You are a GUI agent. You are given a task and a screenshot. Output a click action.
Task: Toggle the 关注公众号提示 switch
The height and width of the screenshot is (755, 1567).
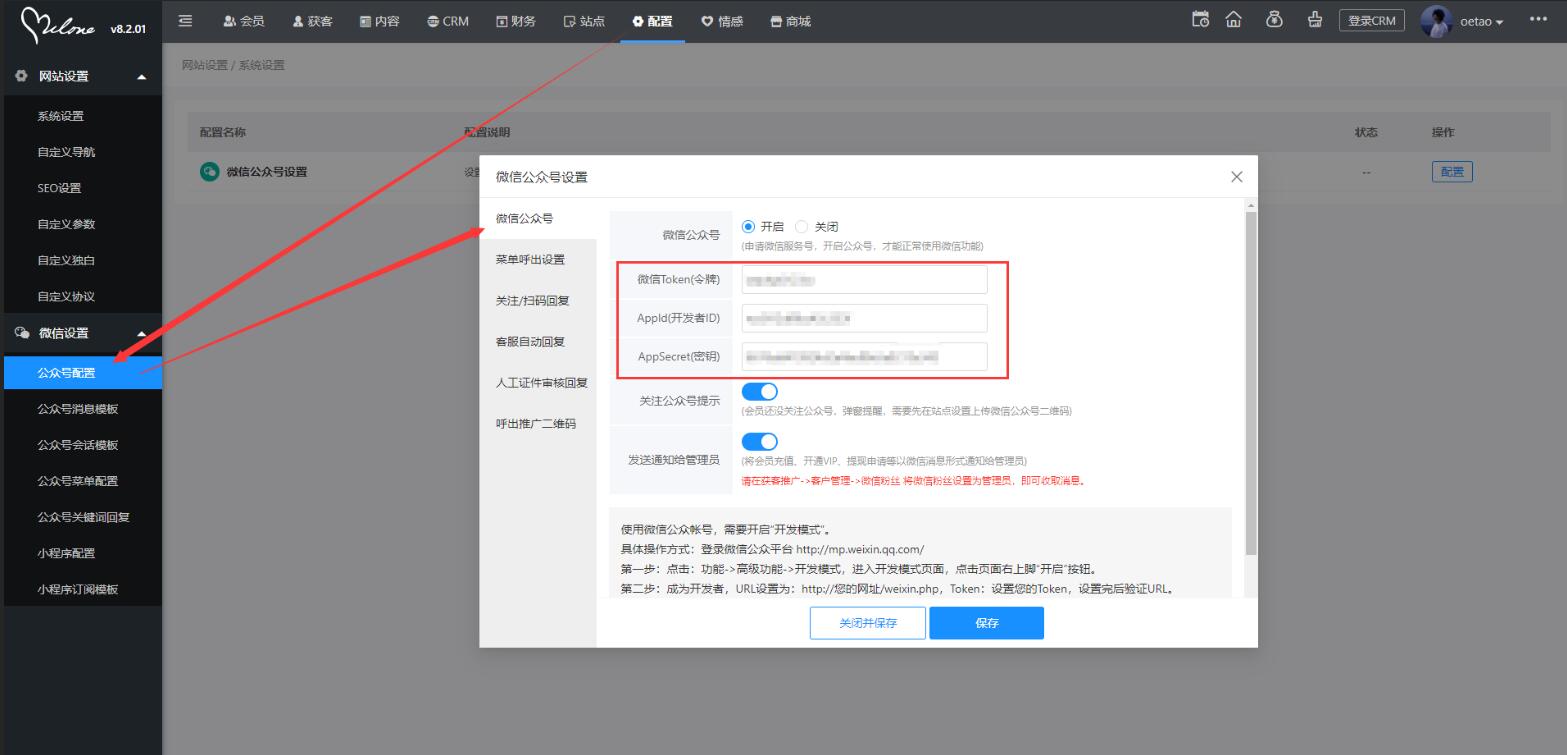[760, 392]
